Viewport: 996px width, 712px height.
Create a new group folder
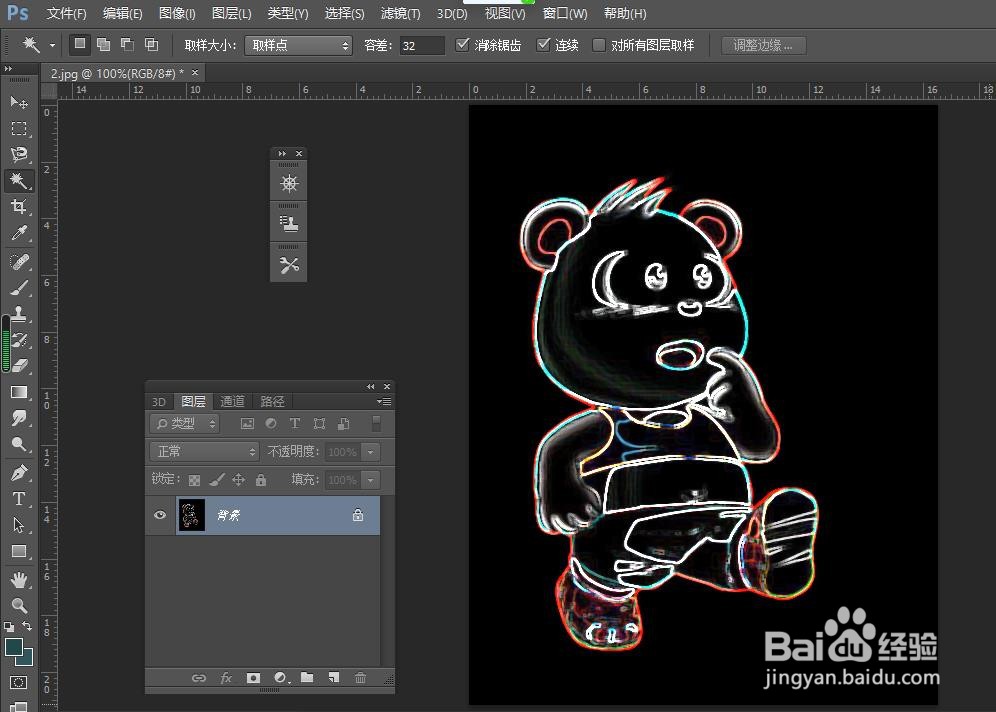[x=307, y=678]
